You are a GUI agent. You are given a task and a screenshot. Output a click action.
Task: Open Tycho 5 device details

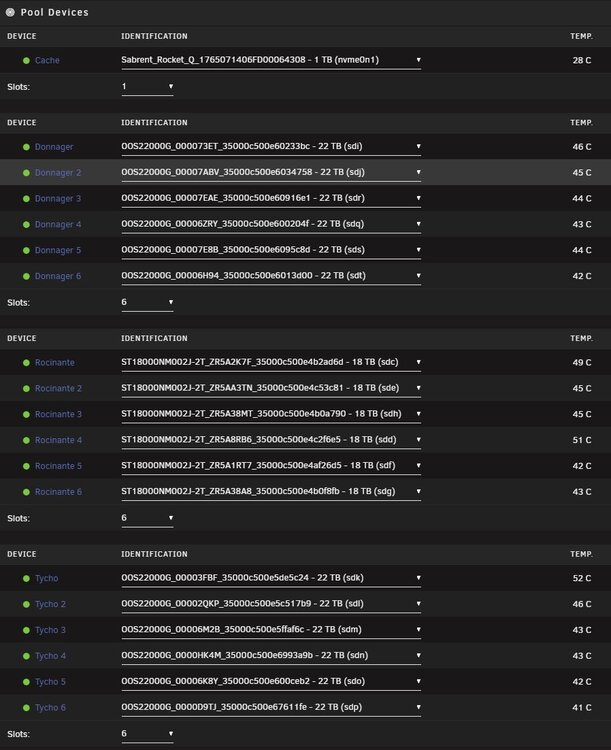click(x=50, y=682)
